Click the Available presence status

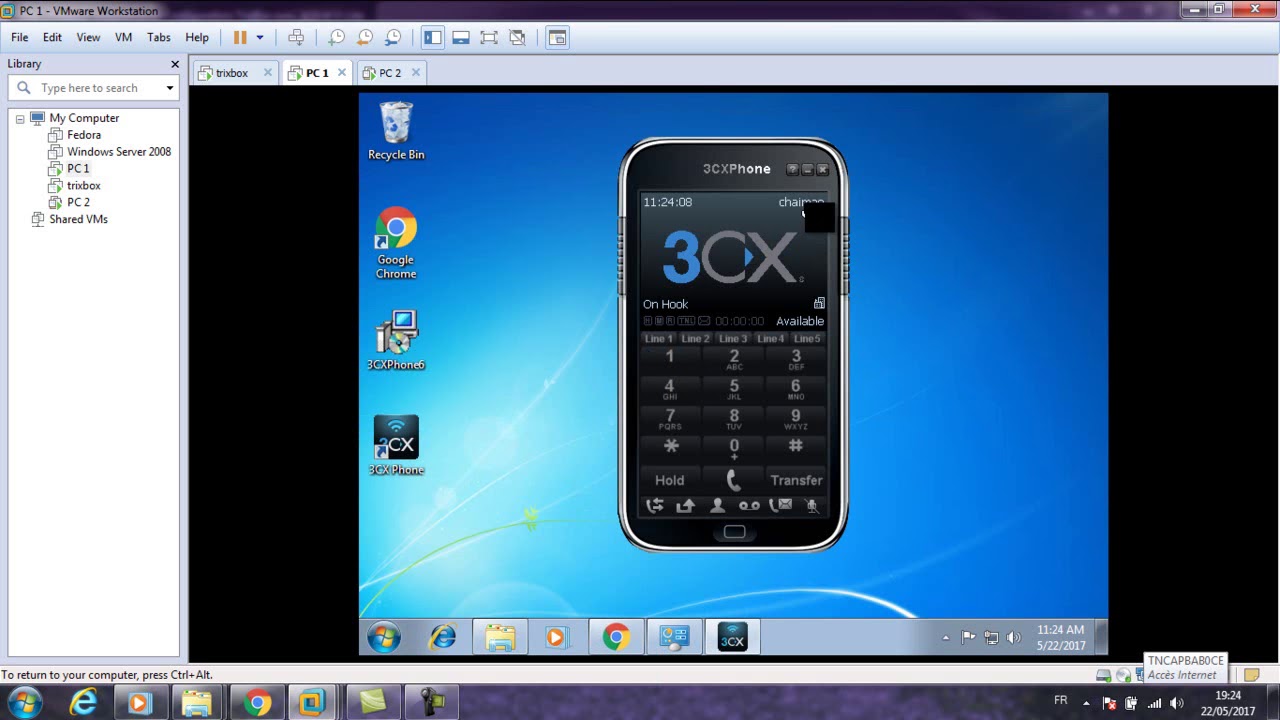[x=800, y=321]
